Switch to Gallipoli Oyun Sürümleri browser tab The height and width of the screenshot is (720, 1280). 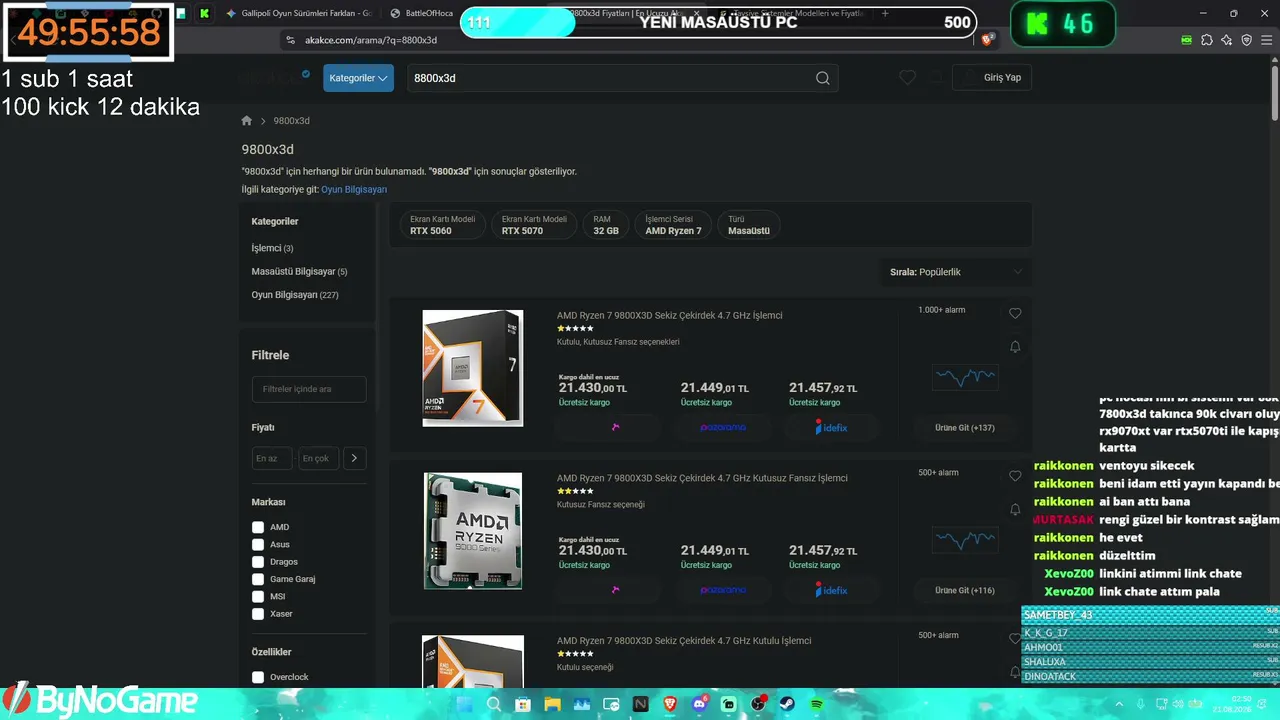(x=299, y=13)
